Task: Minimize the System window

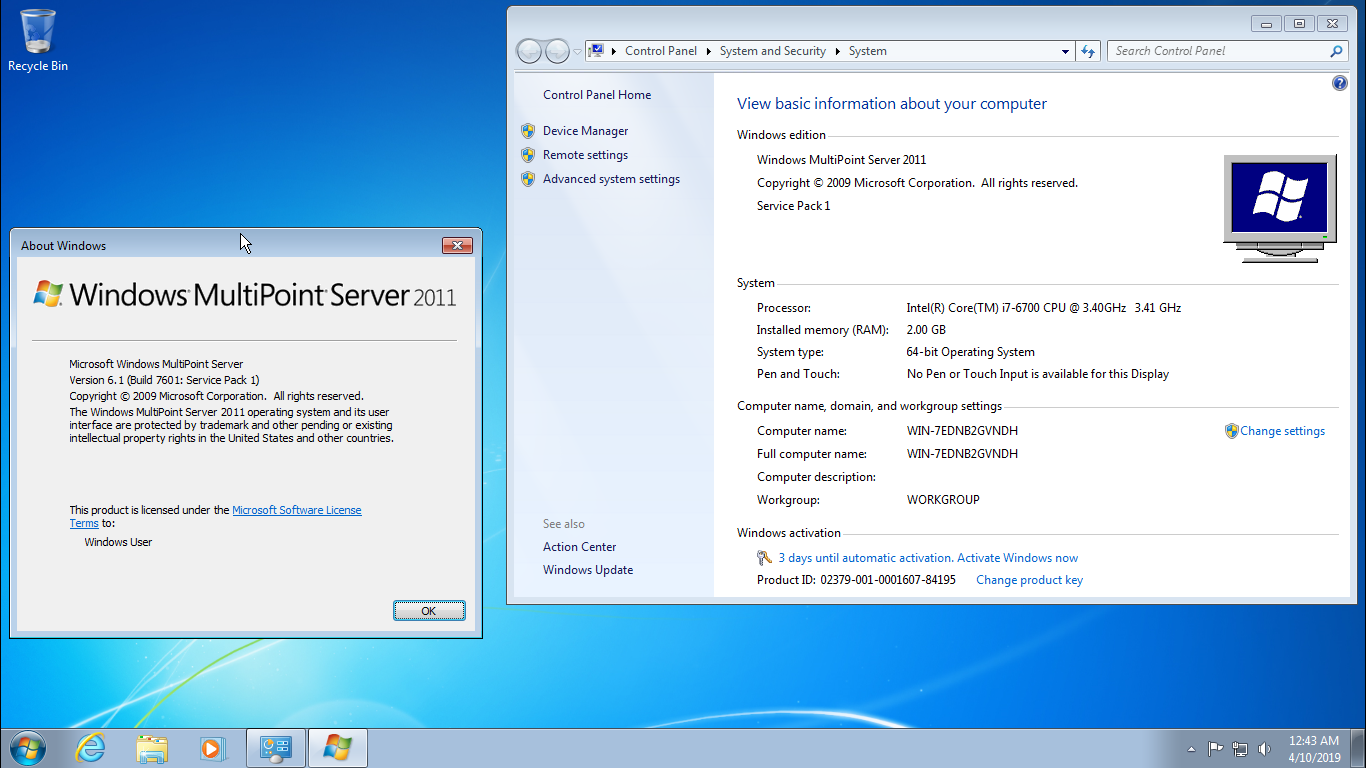Action: (x=1266, y=23)
